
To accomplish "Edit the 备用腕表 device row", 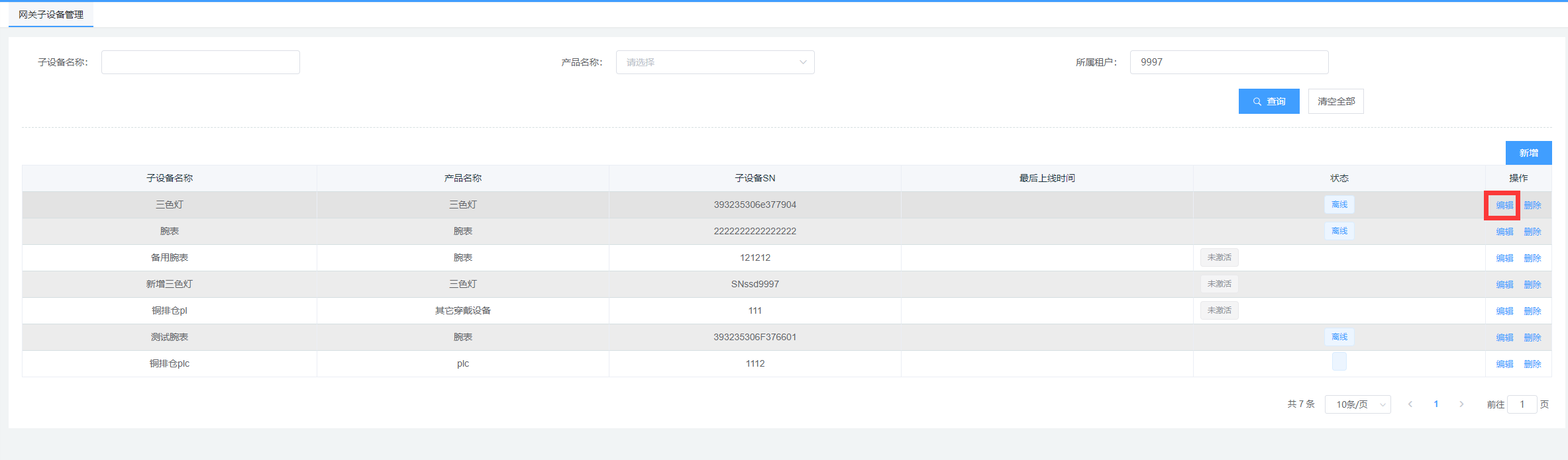I will (x=1504, y=258).
